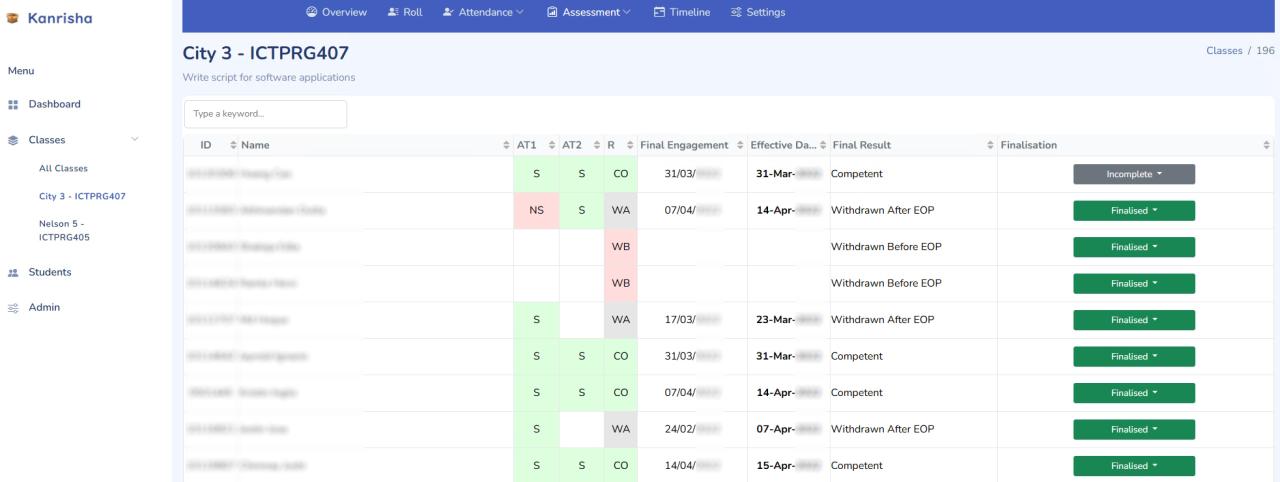This screenshot has width=1280, height=482.
Task: Click the NS cell in AT1 column
Action: [536, 211]
